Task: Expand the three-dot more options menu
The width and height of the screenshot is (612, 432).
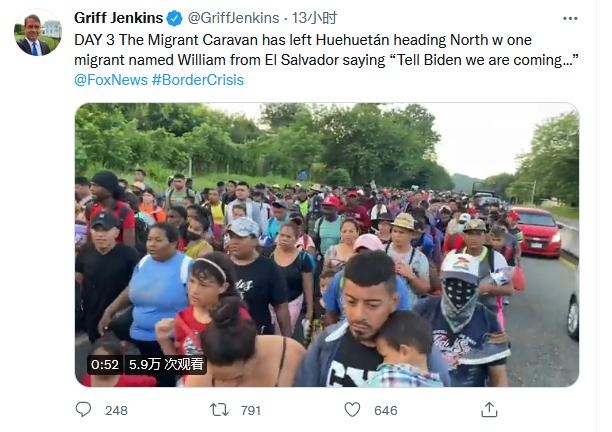Action: pos(570,18)
